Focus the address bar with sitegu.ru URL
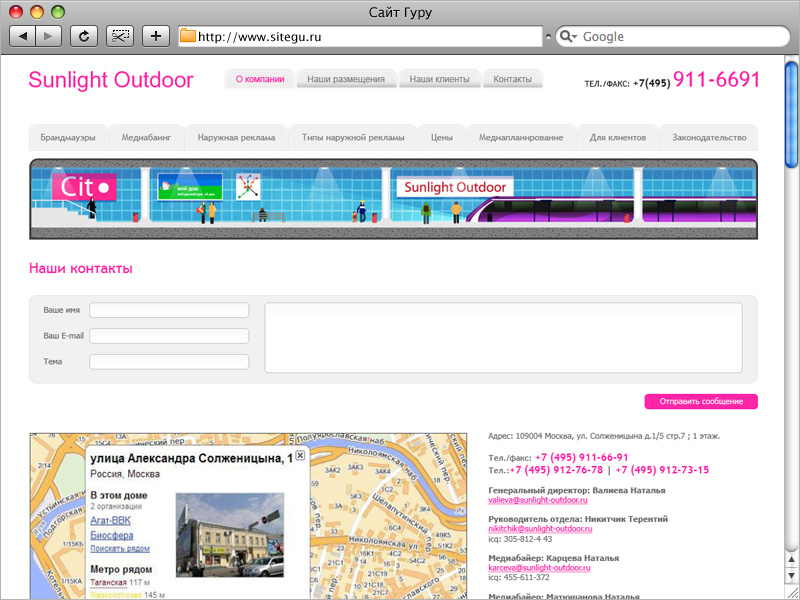Viewport: 800px width, 600px height. [360, 37]
